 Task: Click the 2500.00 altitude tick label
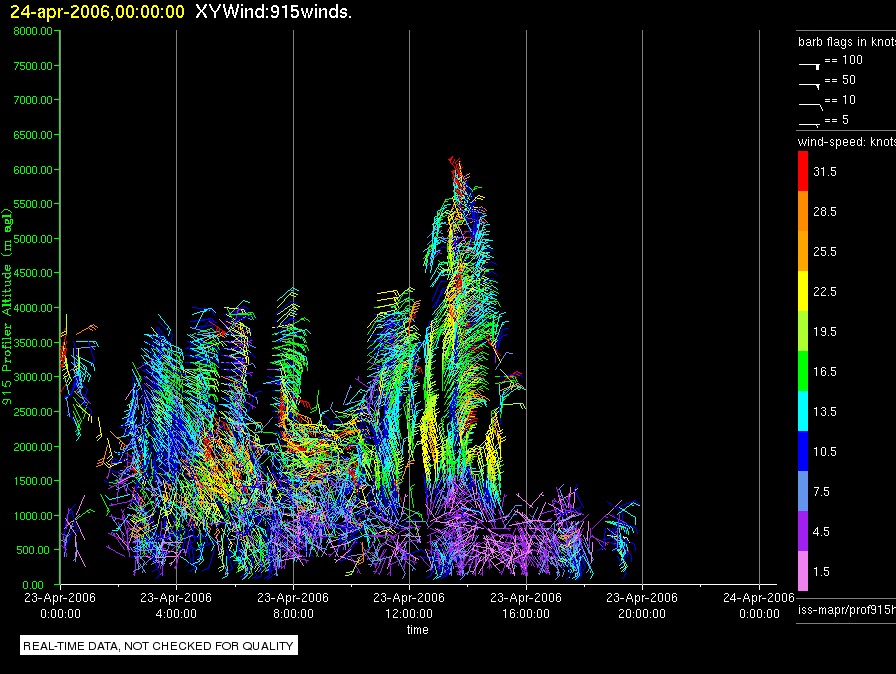[33, 412]
